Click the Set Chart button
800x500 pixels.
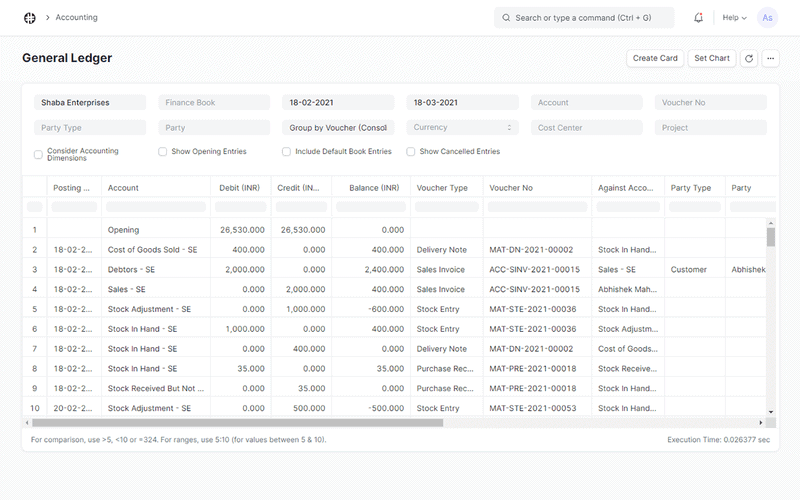[x=712, y=59]
